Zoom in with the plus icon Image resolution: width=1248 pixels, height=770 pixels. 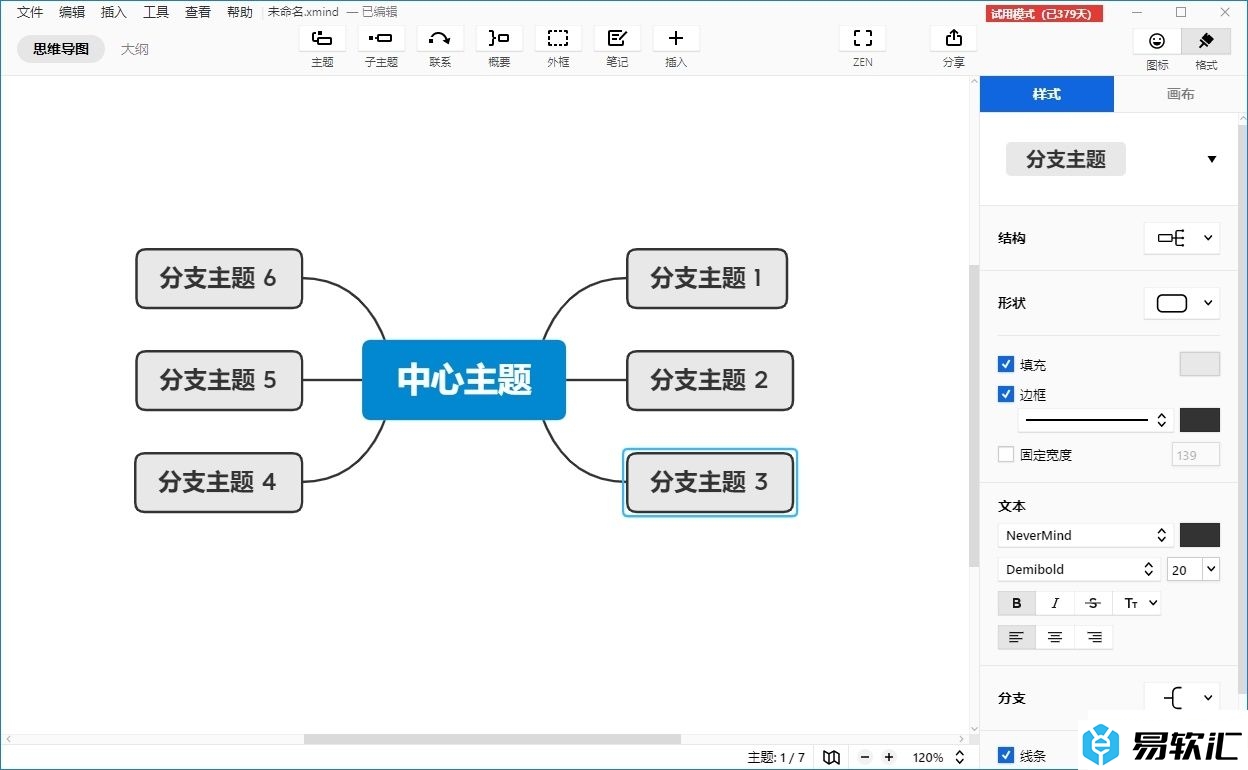coord(889,758)
